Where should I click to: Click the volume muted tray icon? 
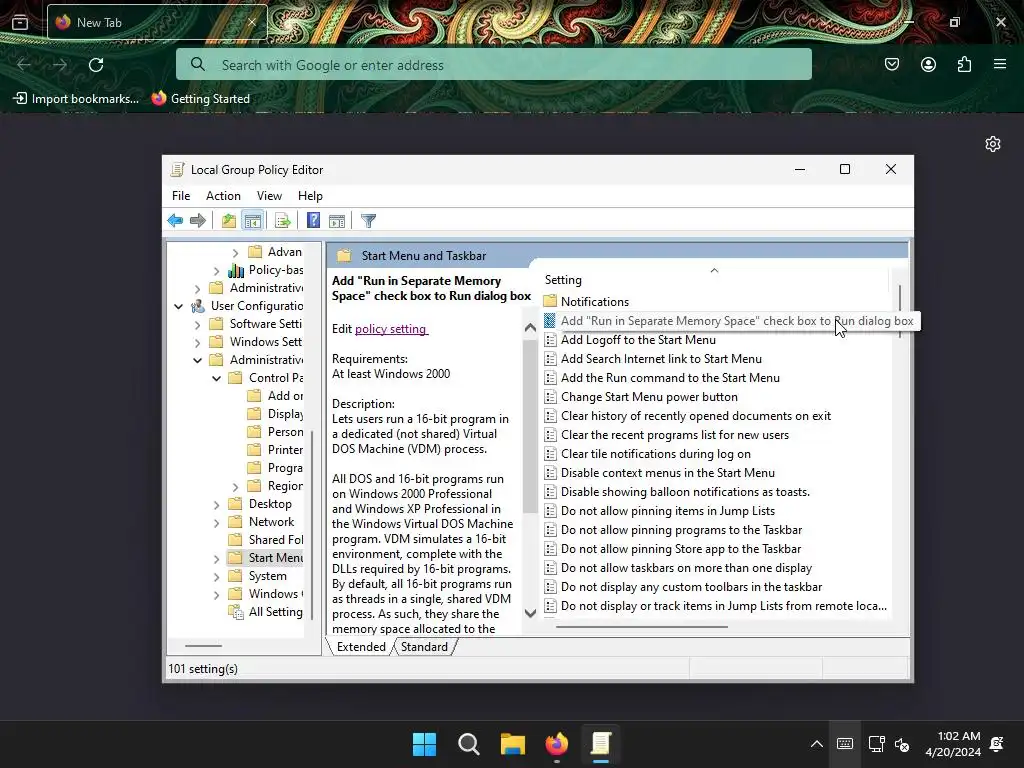(x=902, y=744)
